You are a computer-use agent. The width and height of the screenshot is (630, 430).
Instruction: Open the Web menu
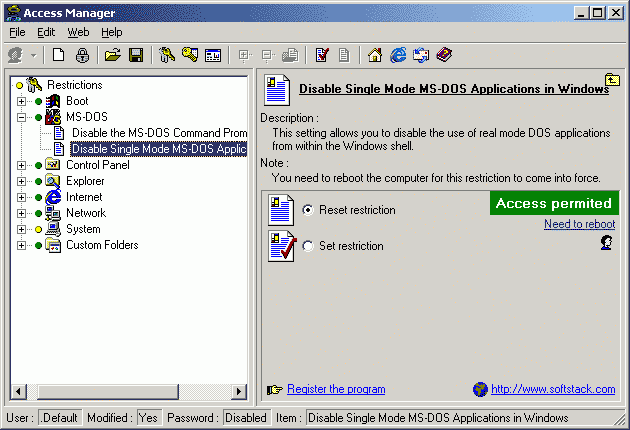tap(78, 32)
